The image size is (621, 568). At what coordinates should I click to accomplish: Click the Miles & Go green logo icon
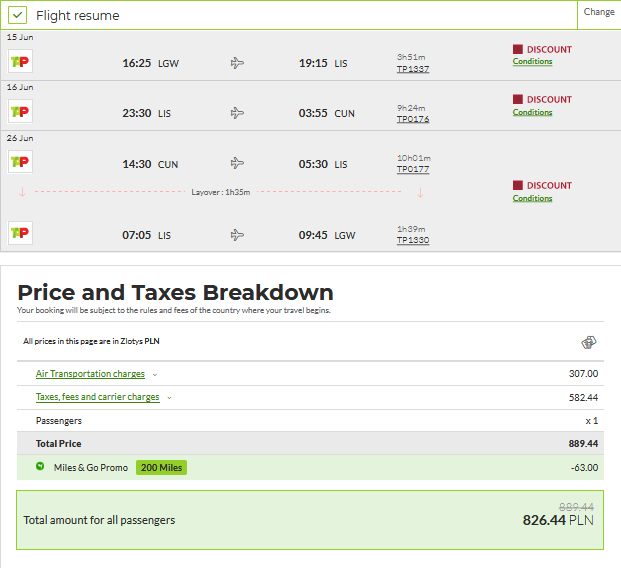[40, 466]
